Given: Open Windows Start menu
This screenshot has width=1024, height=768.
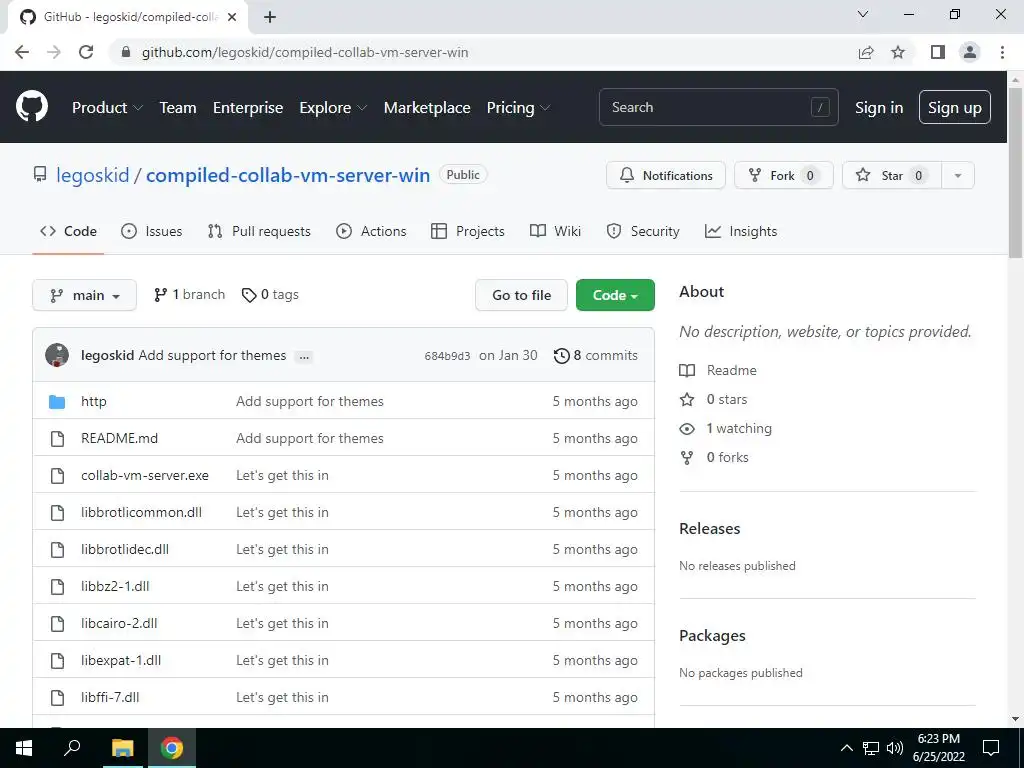Looking at the screenshot, I should click(x=24, y=748).
